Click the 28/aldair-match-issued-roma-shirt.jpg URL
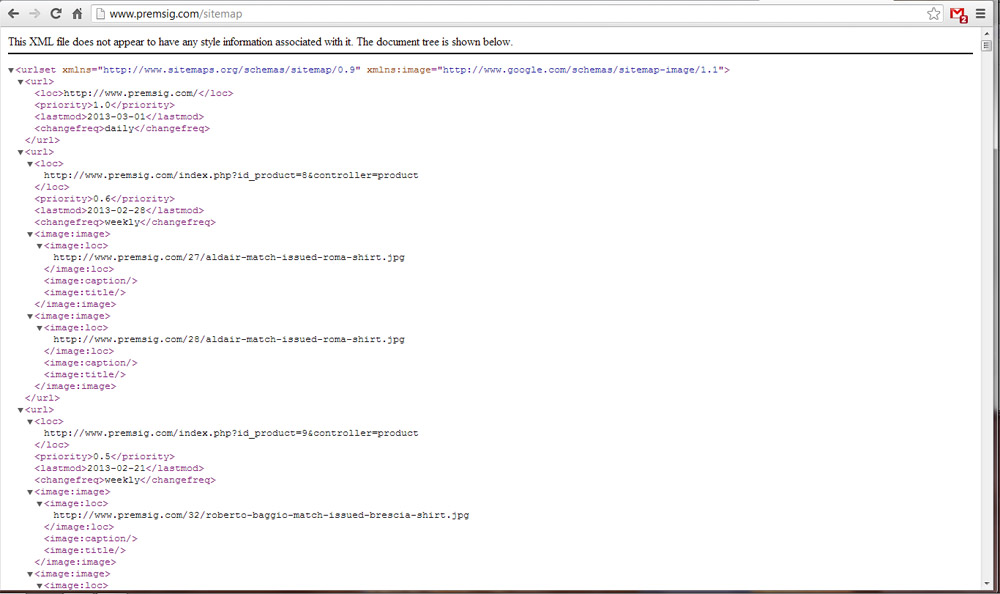Screen dimensions: 1000x594 point(229,339)
